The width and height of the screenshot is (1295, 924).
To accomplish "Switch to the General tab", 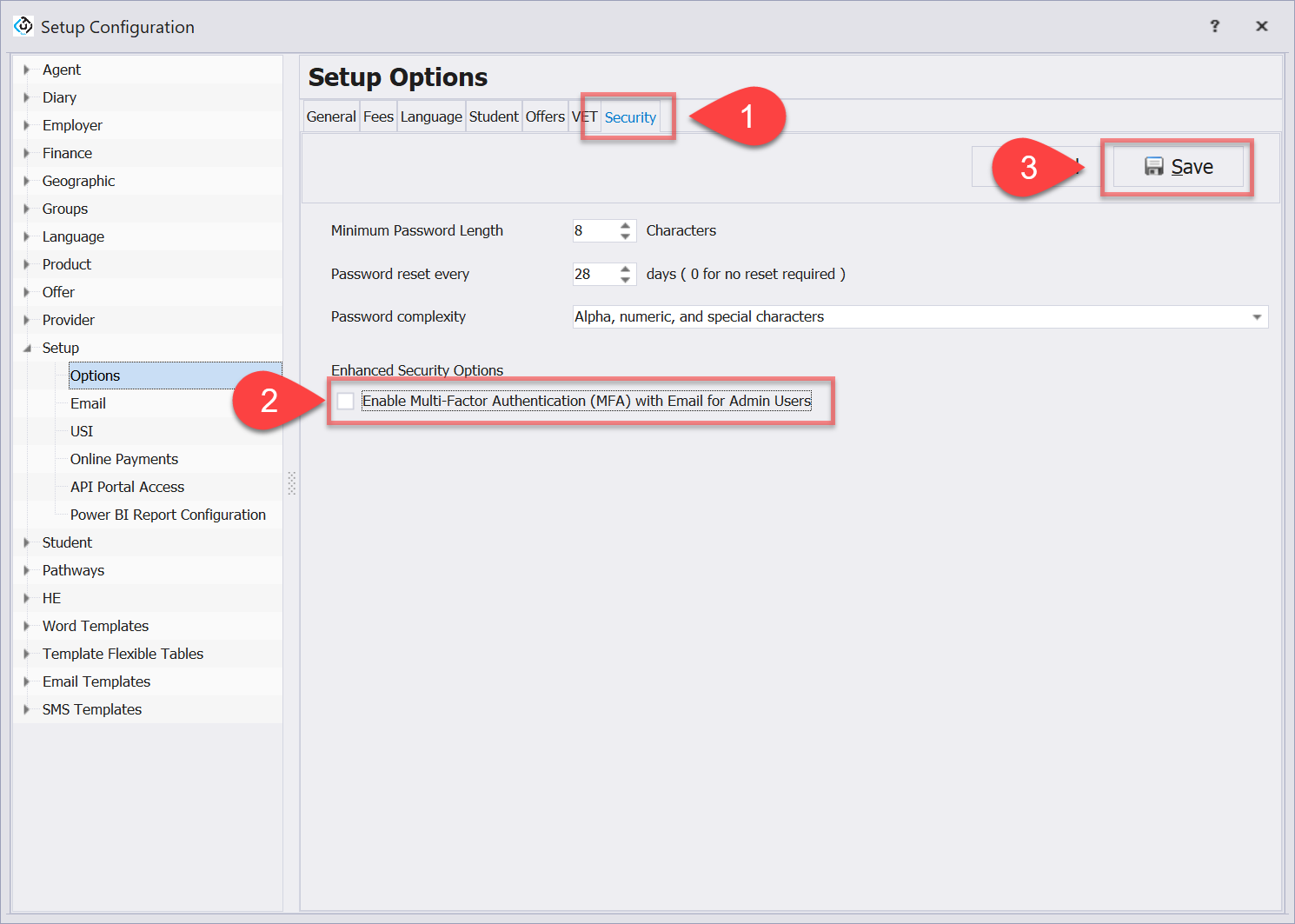I will [x=331, y=116].
